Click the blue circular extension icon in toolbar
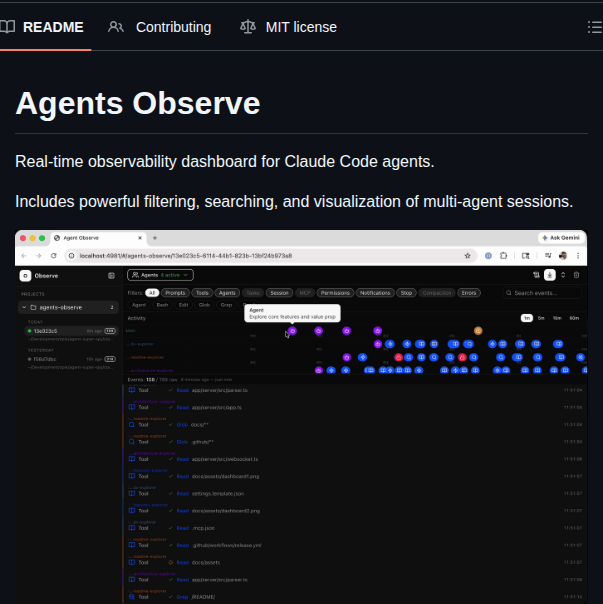 [488, 255]
